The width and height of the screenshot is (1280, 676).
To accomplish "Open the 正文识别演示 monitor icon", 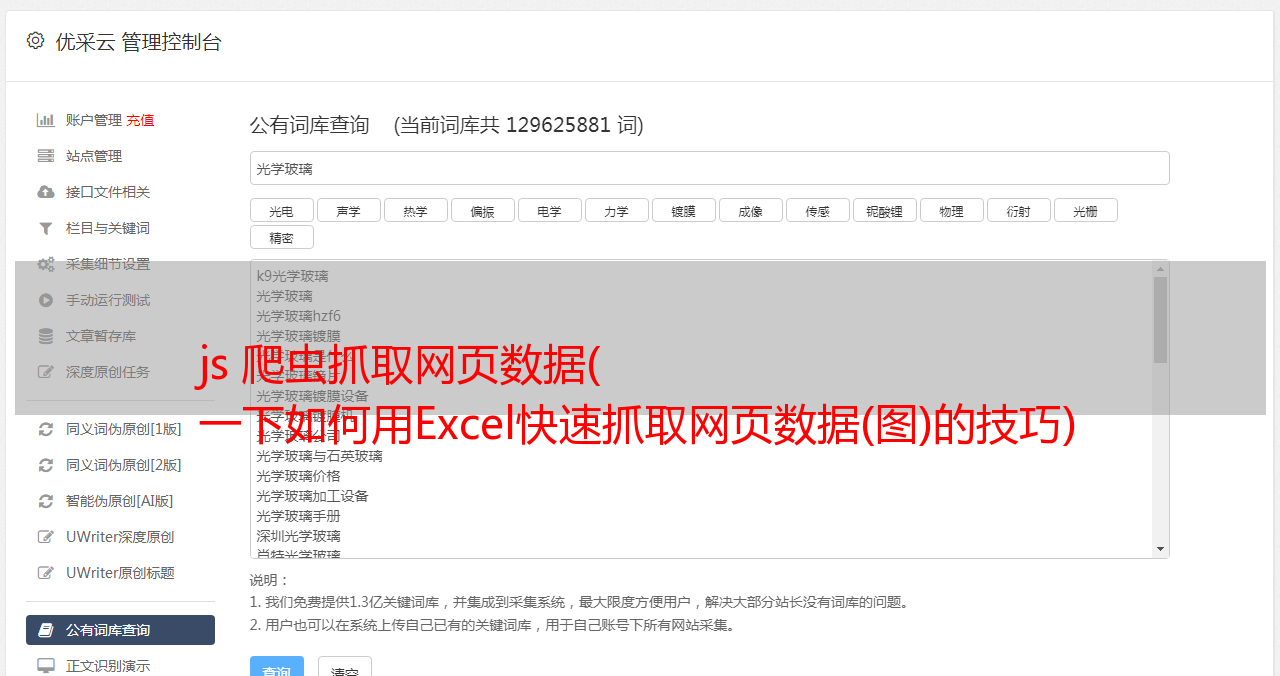I will [45, 665].
